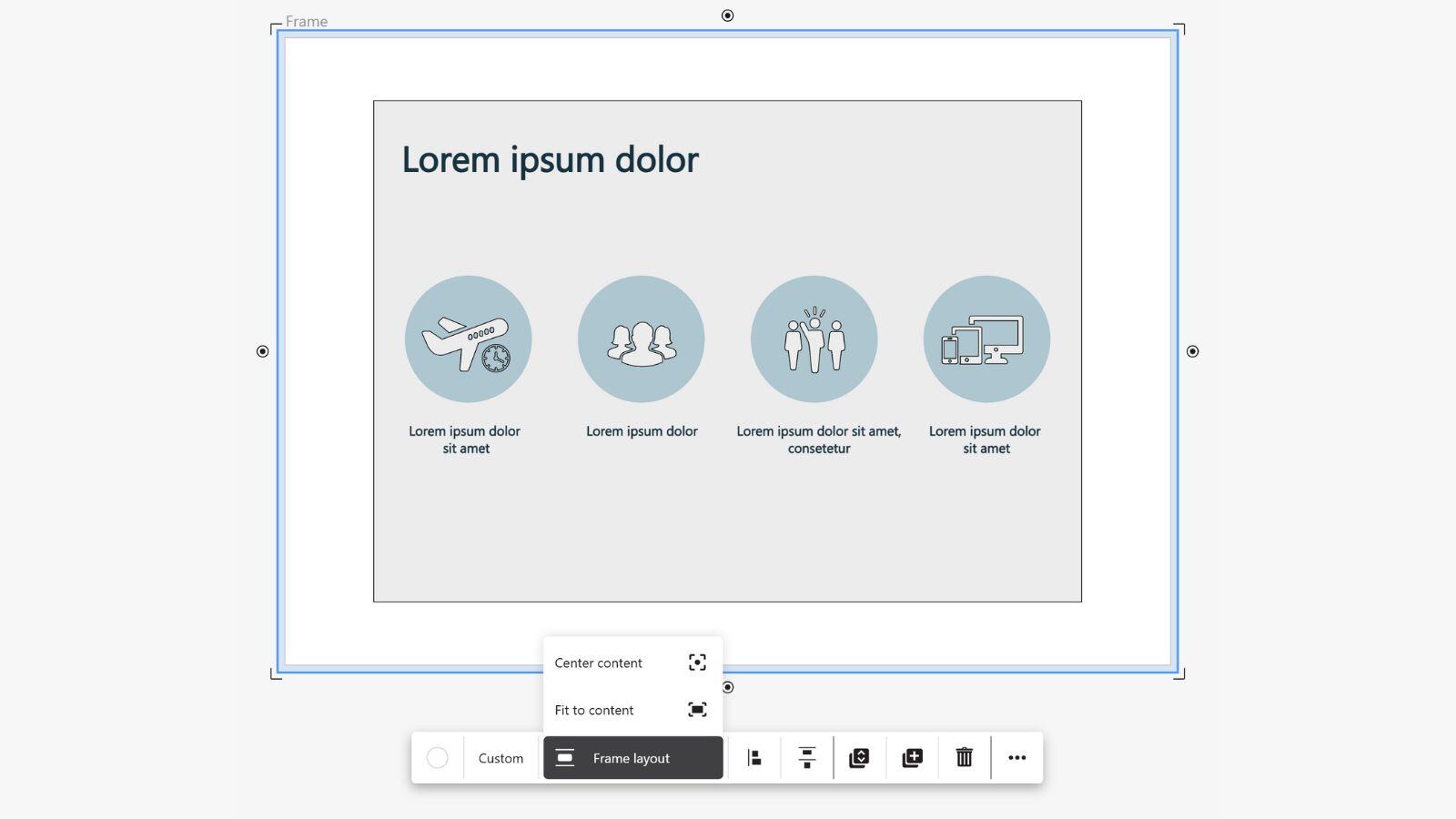Click the group of people icon
1456x819 pixels.
[x=641, y=341]
